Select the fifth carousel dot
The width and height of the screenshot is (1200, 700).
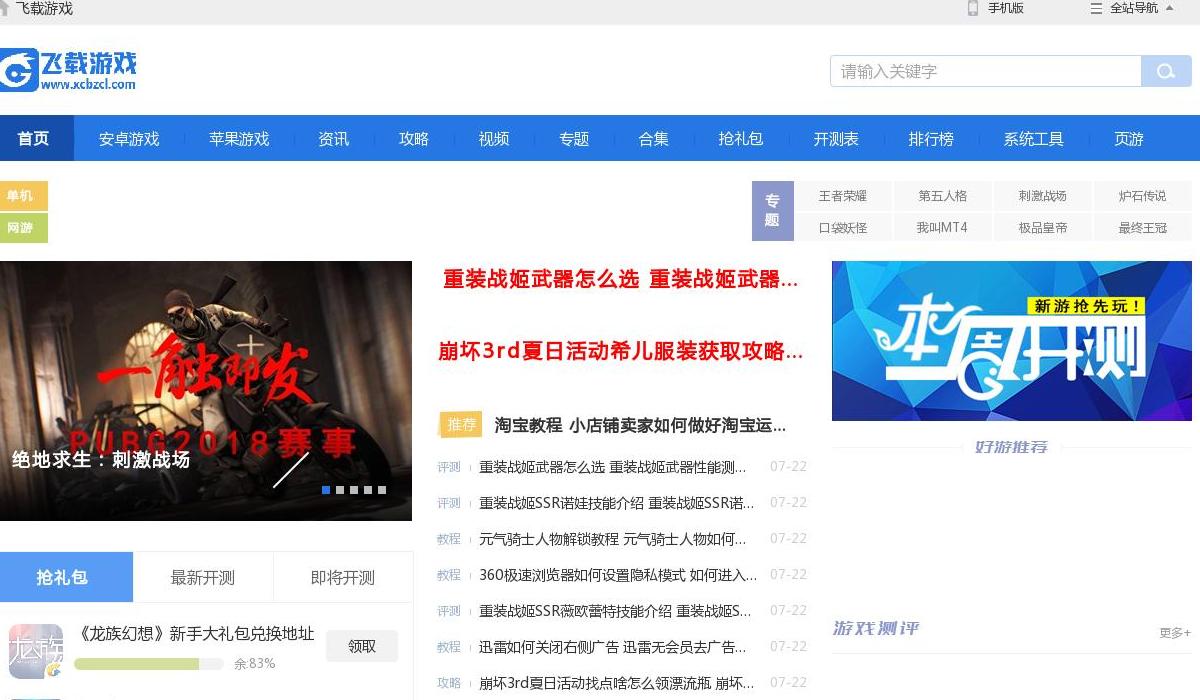[382, 490]
